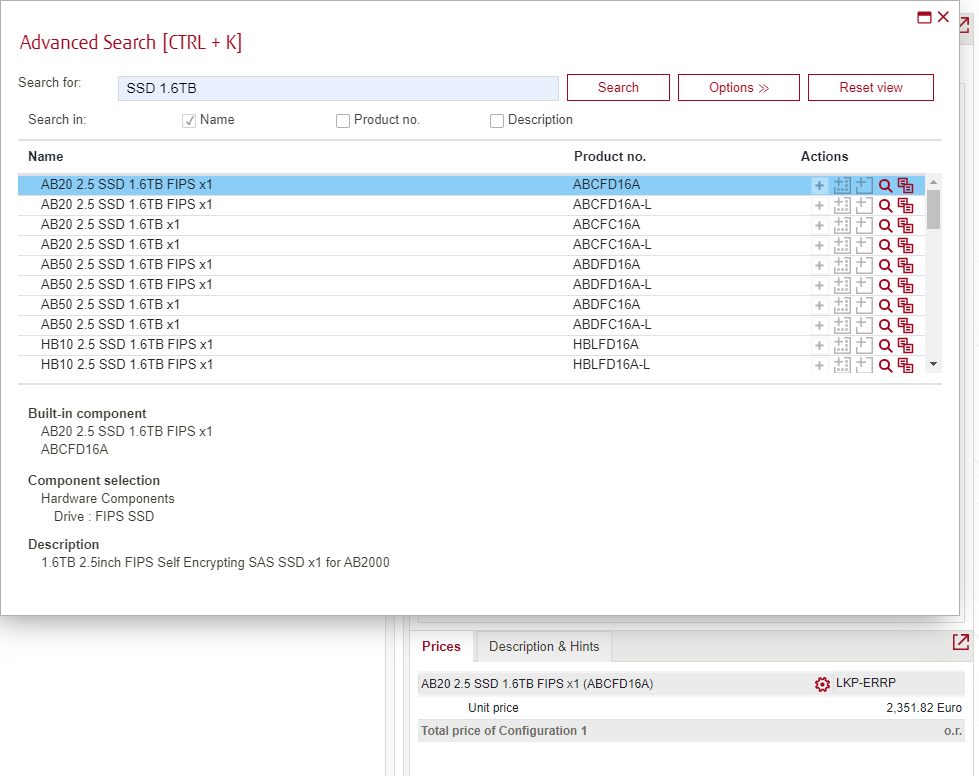Screen dimensions: 979x776
Task: Click add-to-new-box icon in ABDFD16A row
Action: pos(863,265)
